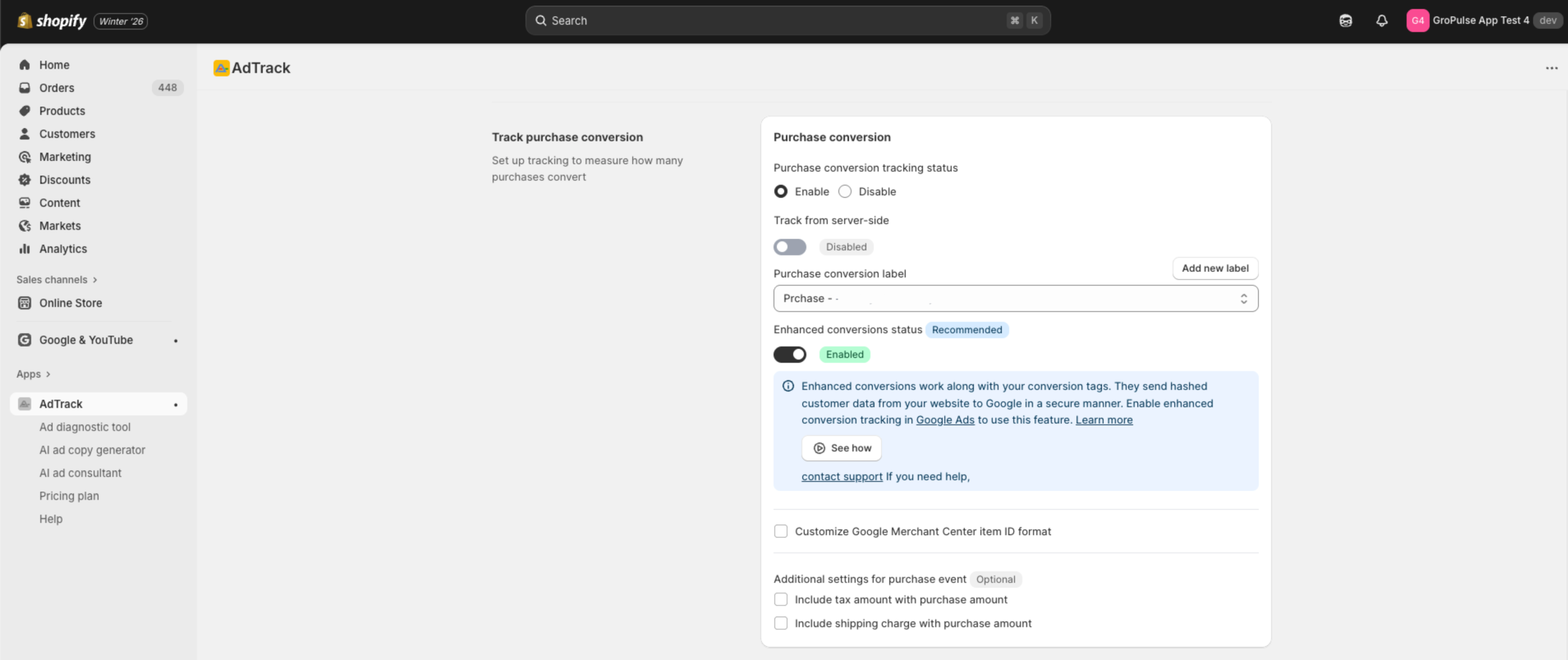Expand the Sales channels section
The image size is (1568, 660).
pos(53,279)
